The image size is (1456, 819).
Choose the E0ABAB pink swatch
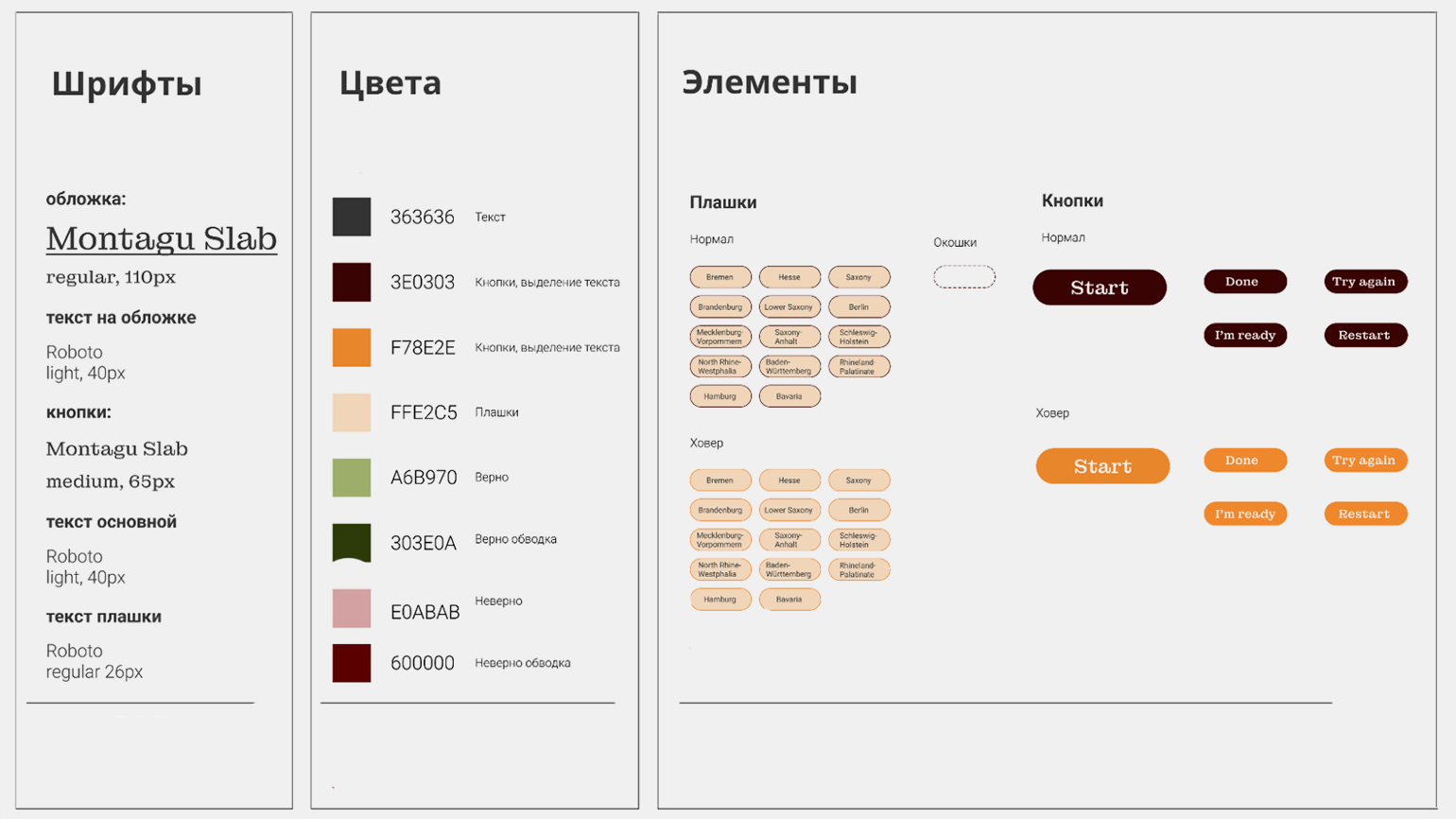coord(352,608)
